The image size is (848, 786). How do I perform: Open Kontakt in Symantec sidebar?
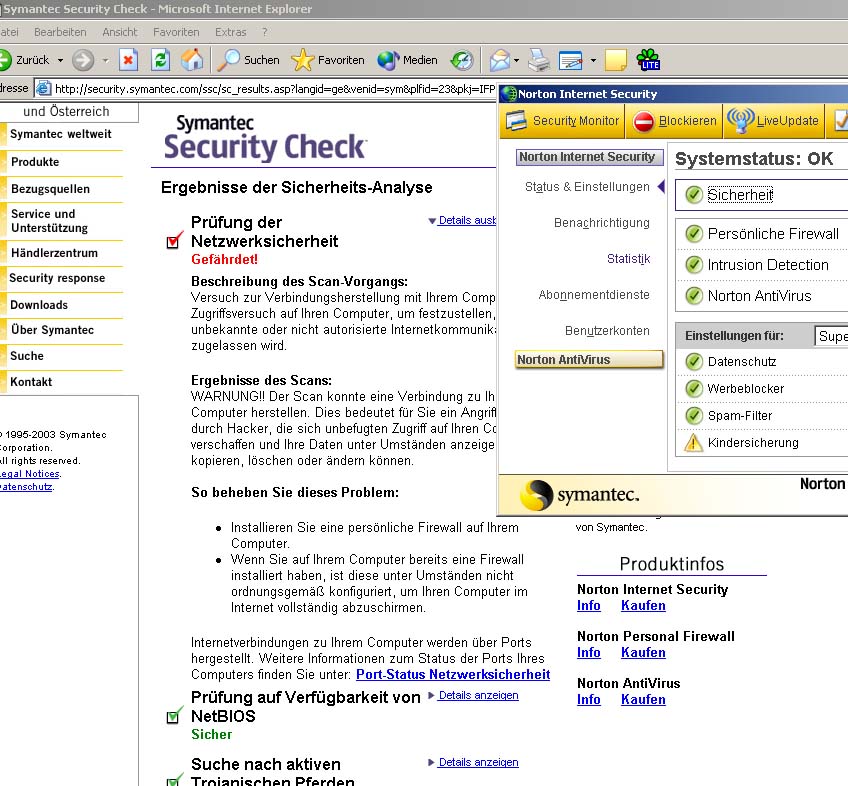click(31, 382)
